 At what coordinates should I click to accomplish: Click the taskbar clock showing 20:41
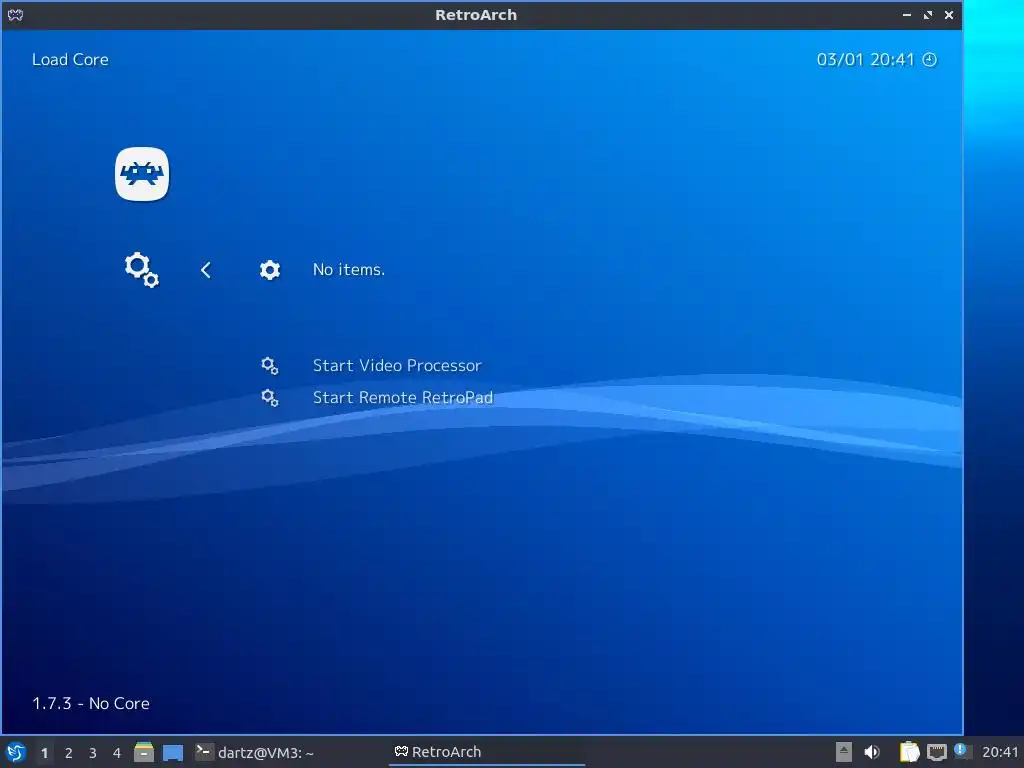pos(1000,752)
